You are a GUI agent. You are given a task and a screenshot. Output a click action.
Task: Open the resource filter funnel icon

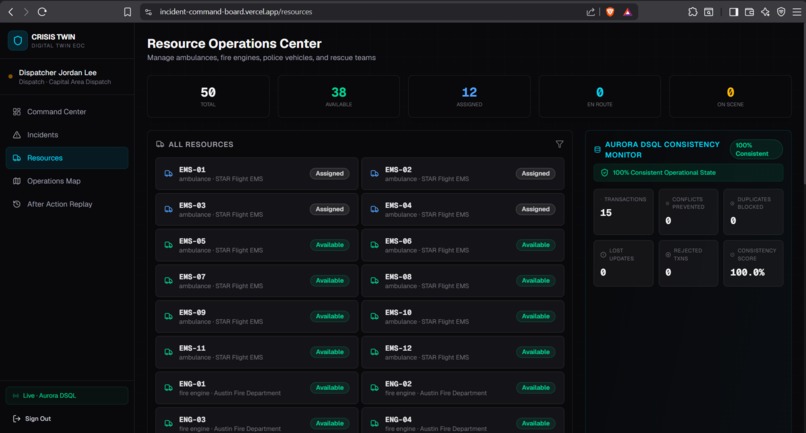559,145
